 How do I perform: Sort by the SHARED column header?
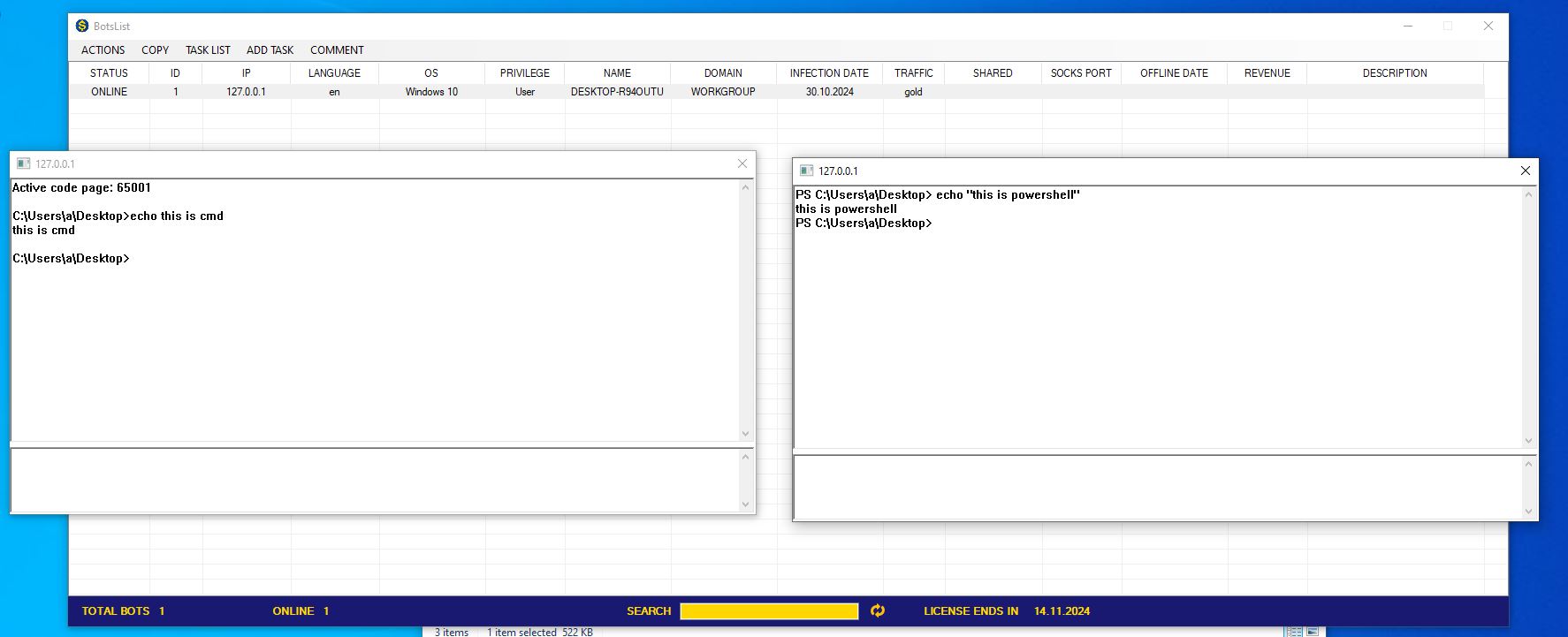point(993,73)
